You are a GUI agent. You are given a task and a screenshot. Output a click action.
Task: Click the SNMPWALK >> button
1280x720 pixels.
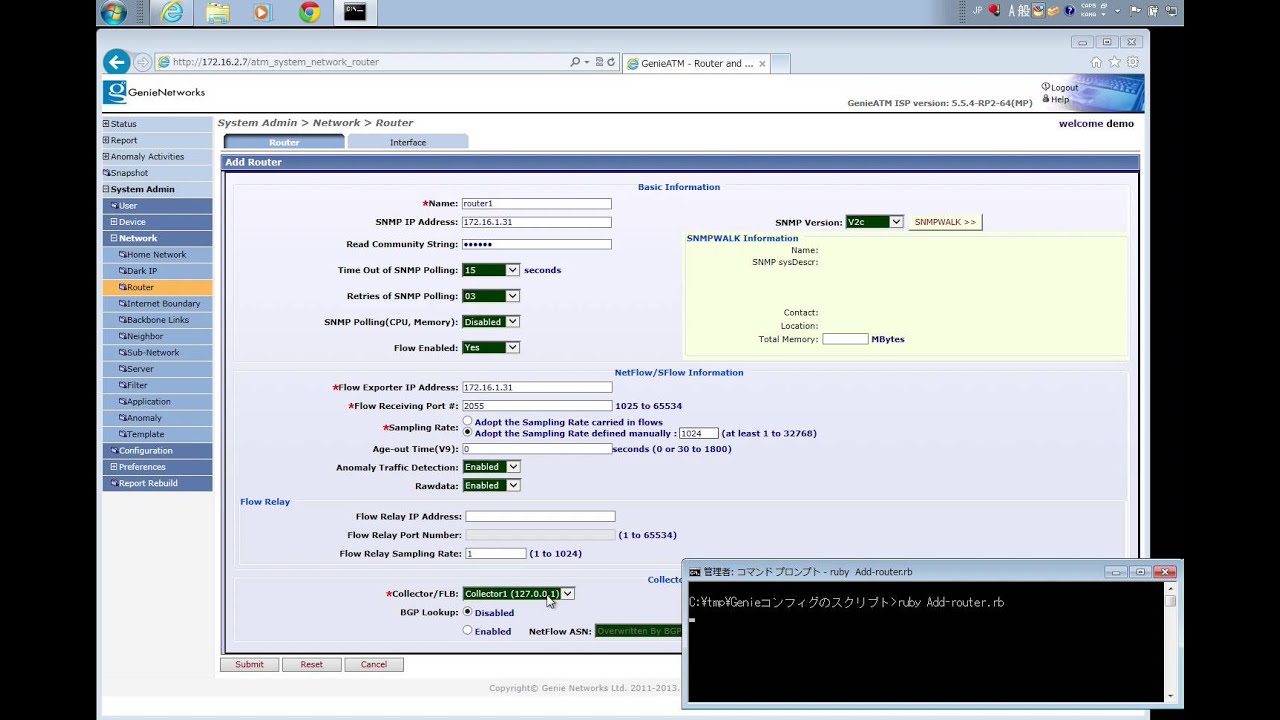(945, 222)
